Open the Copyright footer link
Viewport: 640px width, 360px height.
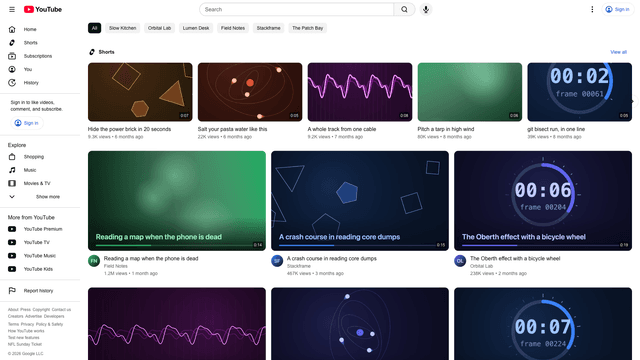click(41, 310)
